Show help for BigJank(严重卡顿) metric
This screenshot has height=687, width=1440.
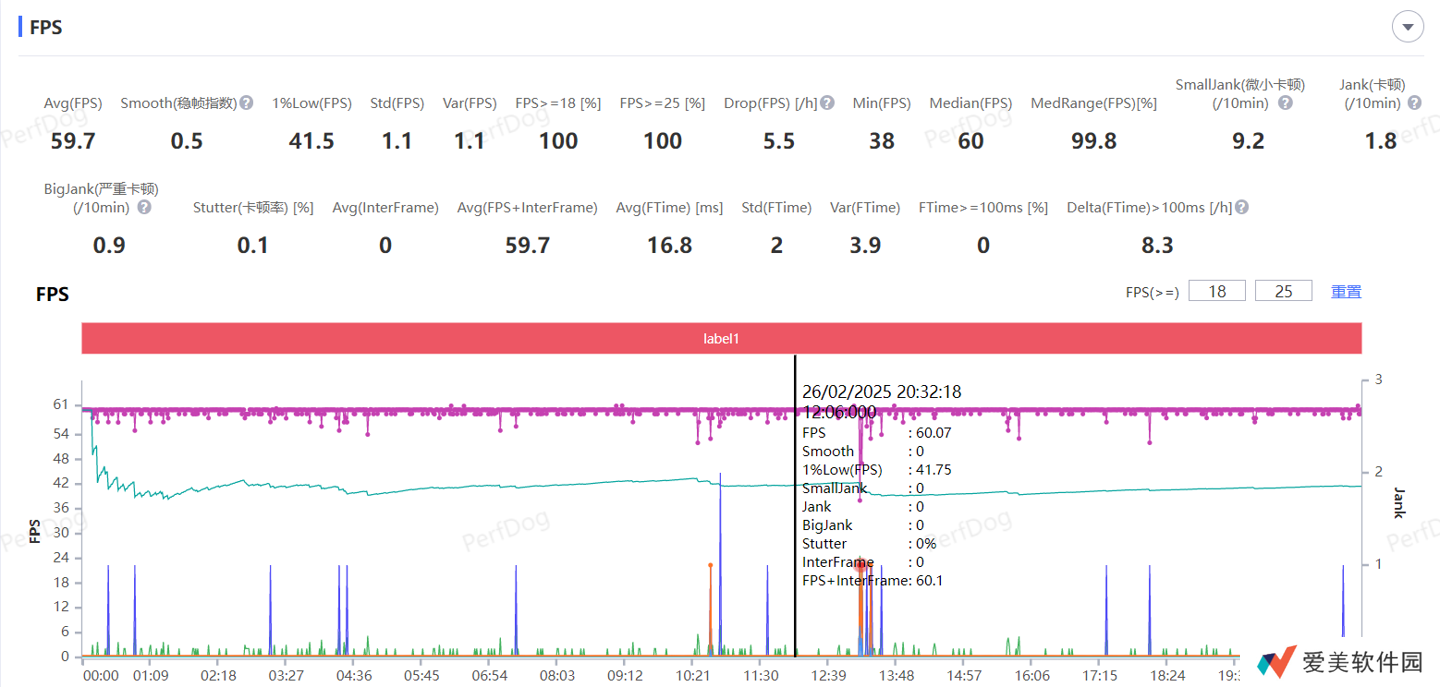(144, 207)
